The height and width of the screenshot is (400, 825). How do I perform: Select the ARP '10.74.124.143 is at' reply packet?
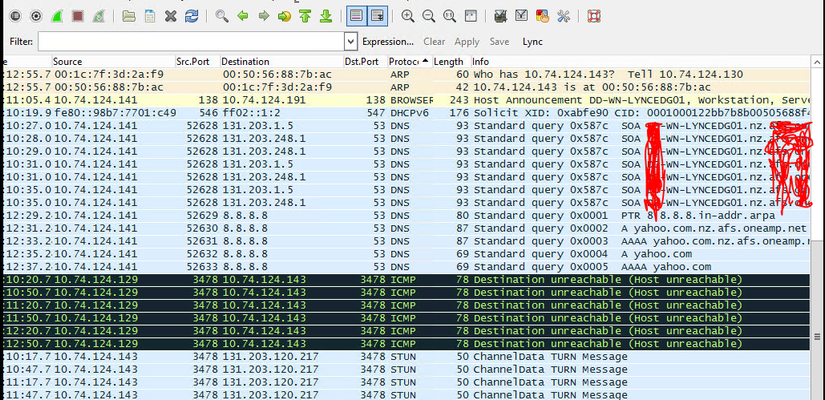click(x=407, y=87)
